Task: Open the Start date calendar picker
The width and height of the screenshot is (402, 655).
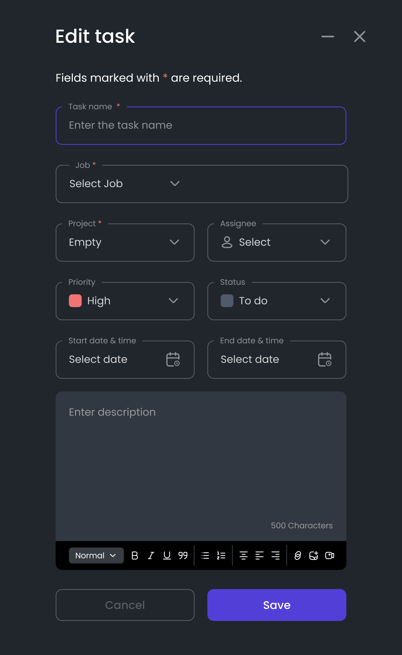Action: (x=173, y=360)
